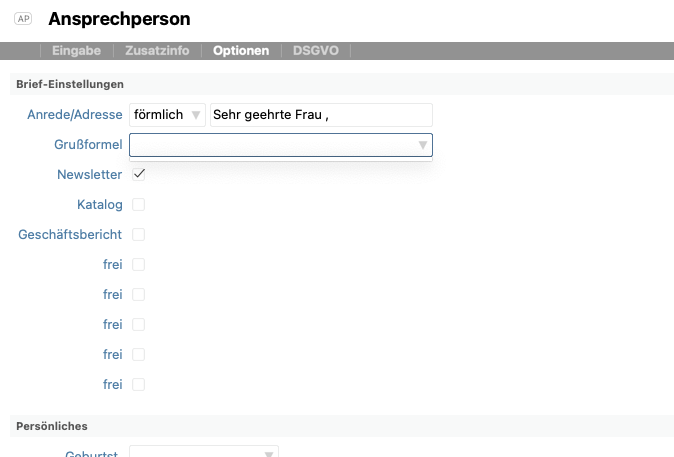Switch to the Eingabe tab

click(x=76, y=50)
